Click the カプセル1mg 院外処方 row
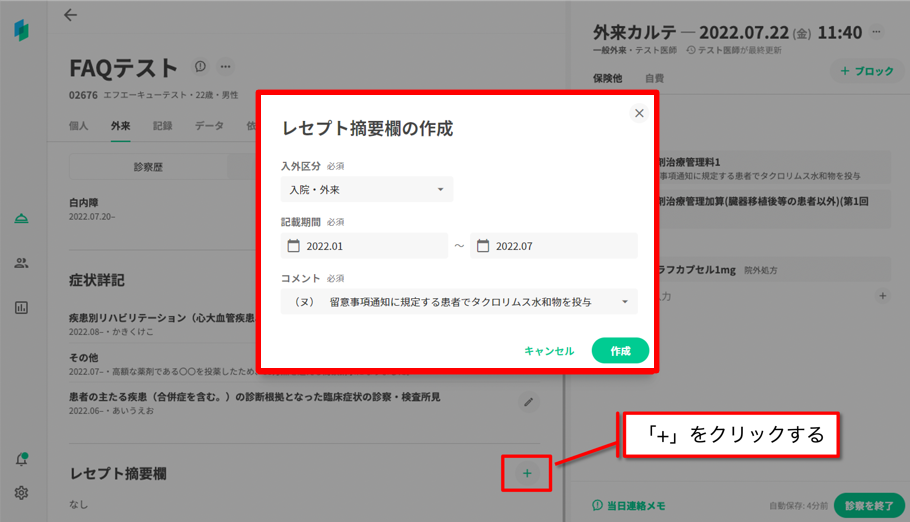This screenshot has width=910, height=522. (x=774, y=270)
